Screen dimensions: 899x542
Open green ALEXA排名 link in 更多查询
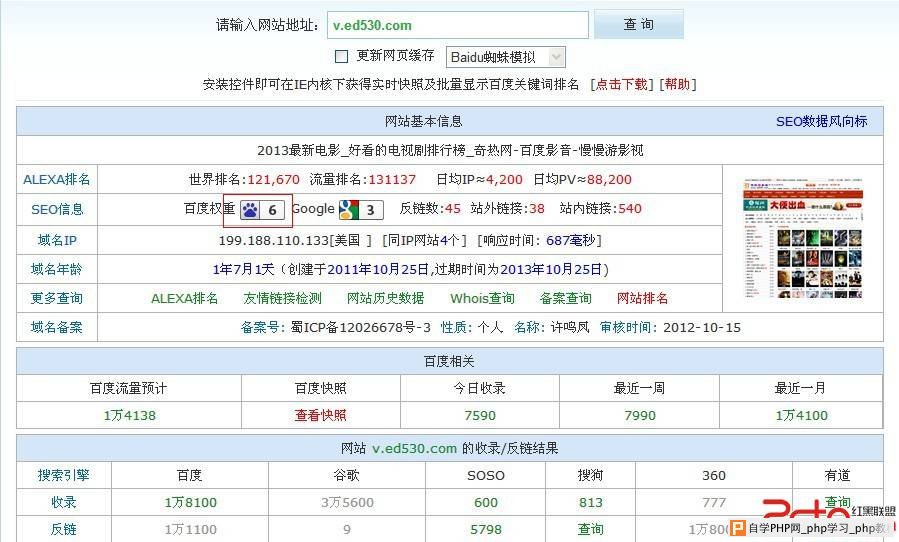point(185,298)
